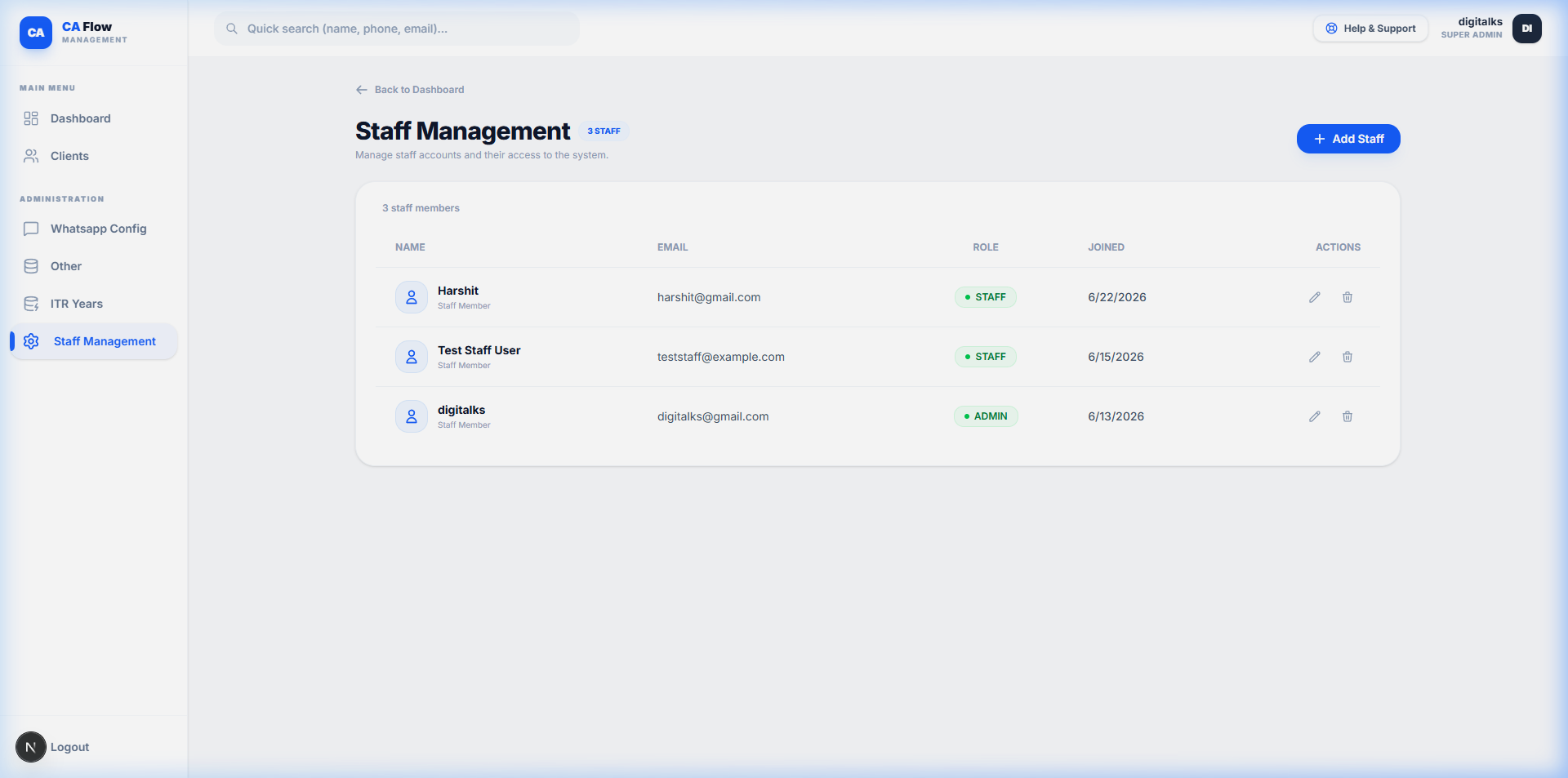Click Test Staff User's STAFF role badge
This screenshot has height=778, width=1568.
pyautogui.click(x=986, y=357)
